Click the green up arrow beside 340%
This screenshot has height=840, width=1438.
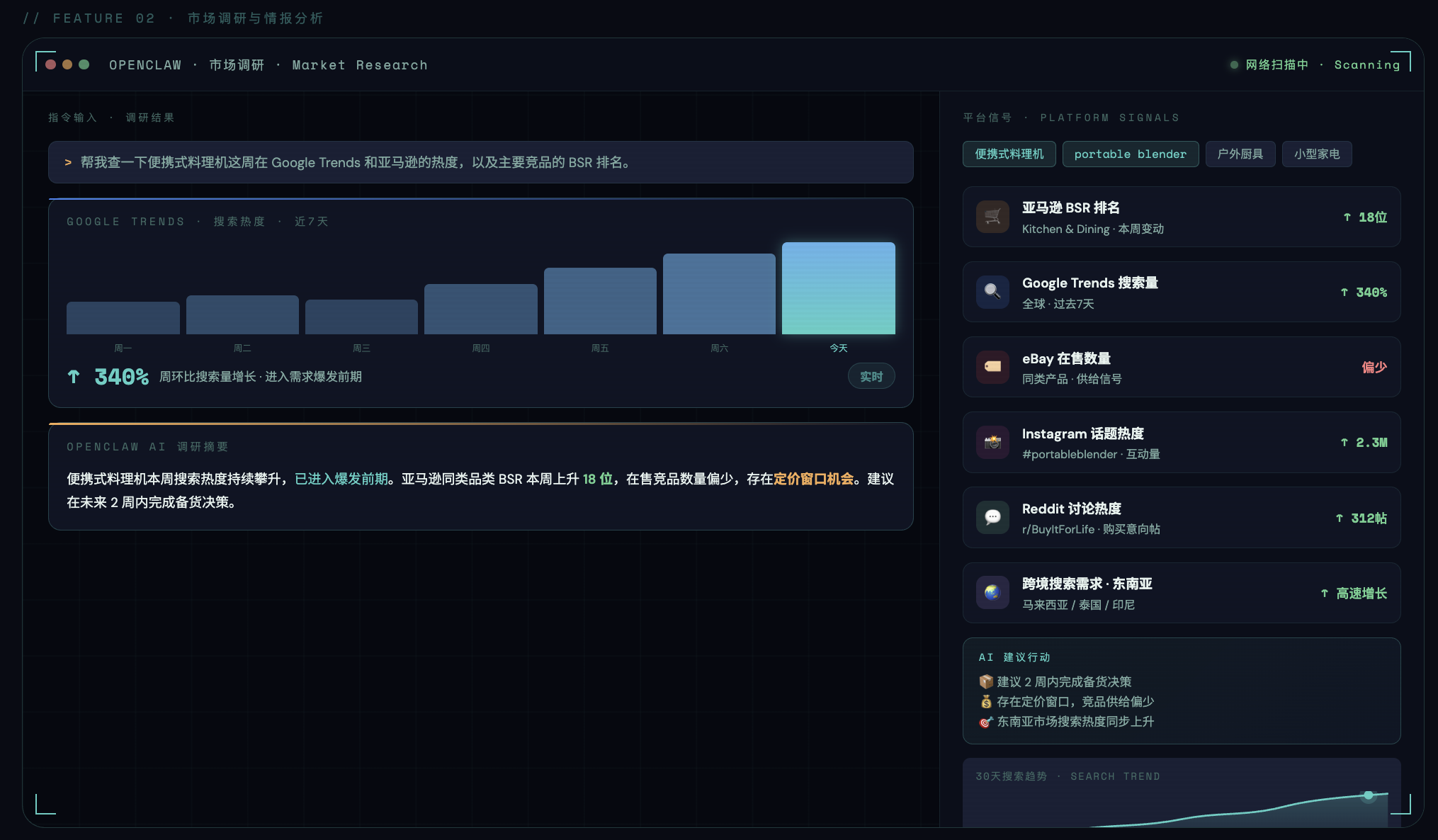pyautogui.click(x=74, y=377)
